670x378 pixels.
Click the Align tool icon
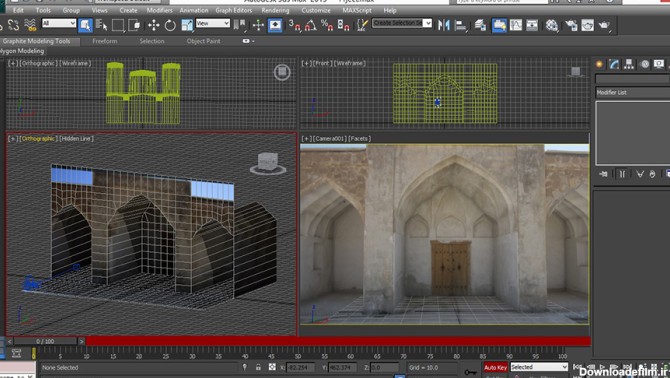tap(461, 25)
